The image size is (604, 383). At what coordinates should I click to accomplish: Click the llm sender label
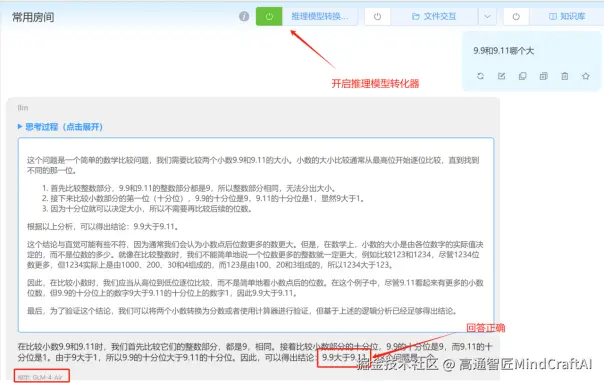click(23, 108)
